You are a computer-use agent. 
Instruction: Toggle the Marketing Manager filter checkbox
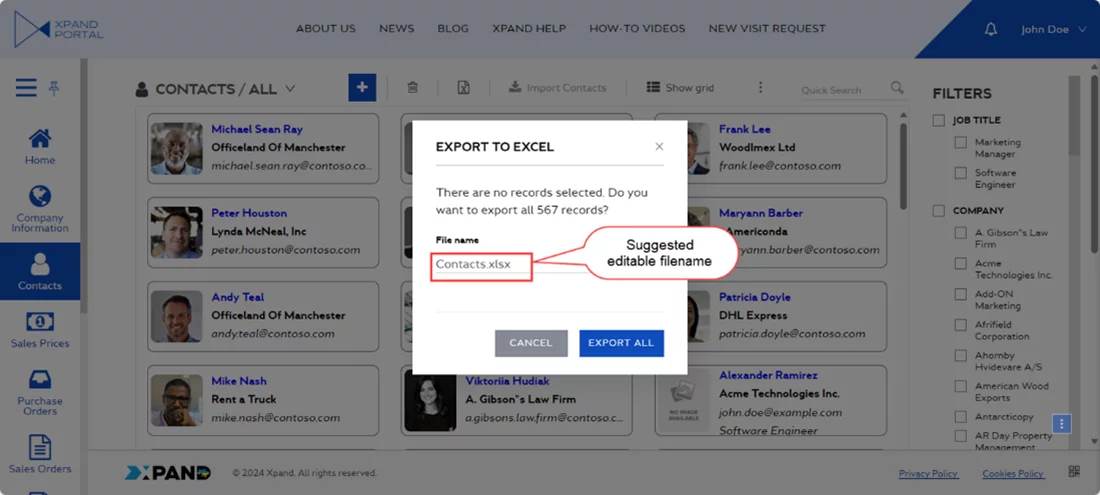(x=960, y=143)
